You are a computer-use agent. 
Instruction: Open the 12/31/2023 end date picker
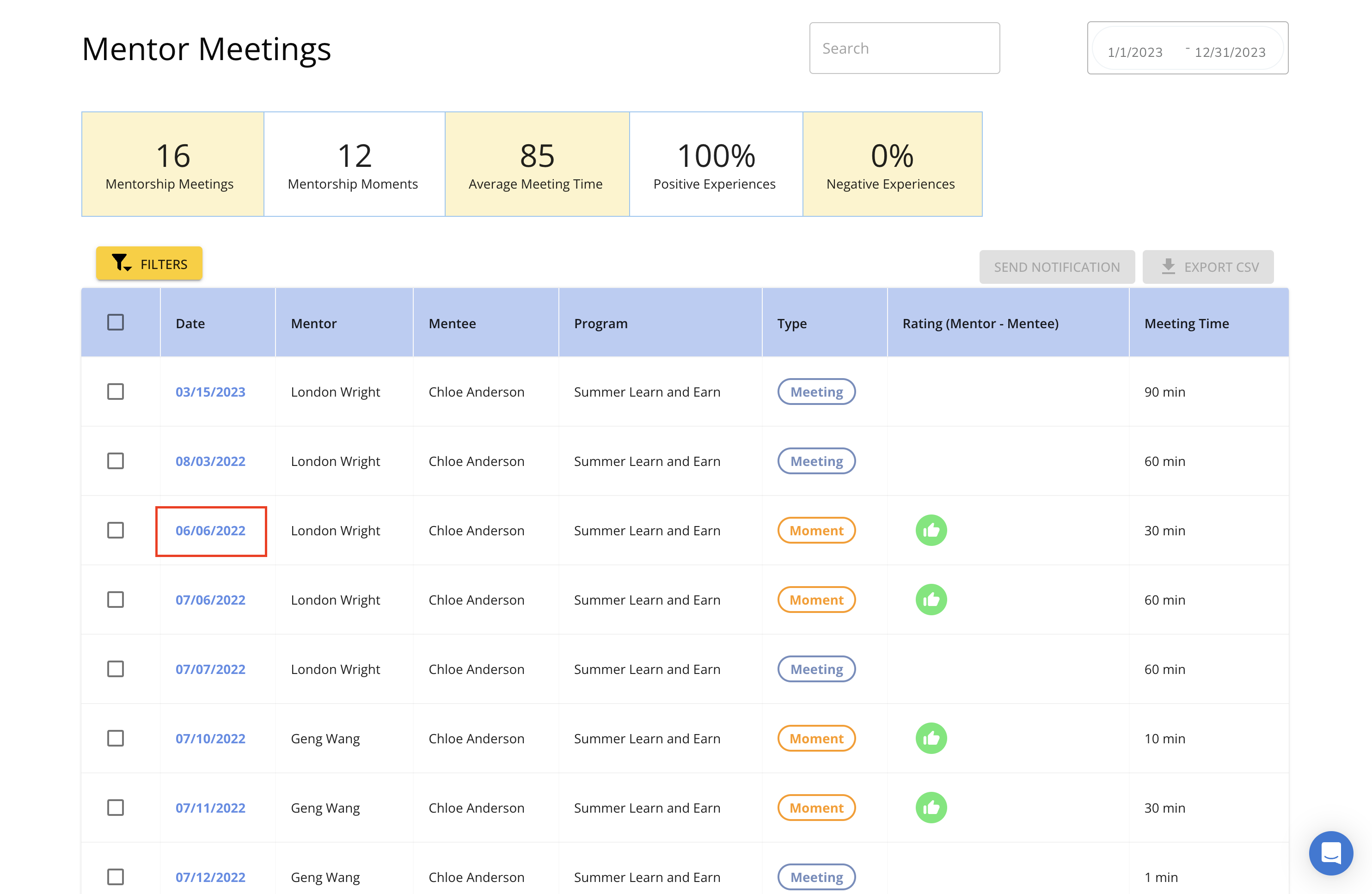coord(1230,52)
